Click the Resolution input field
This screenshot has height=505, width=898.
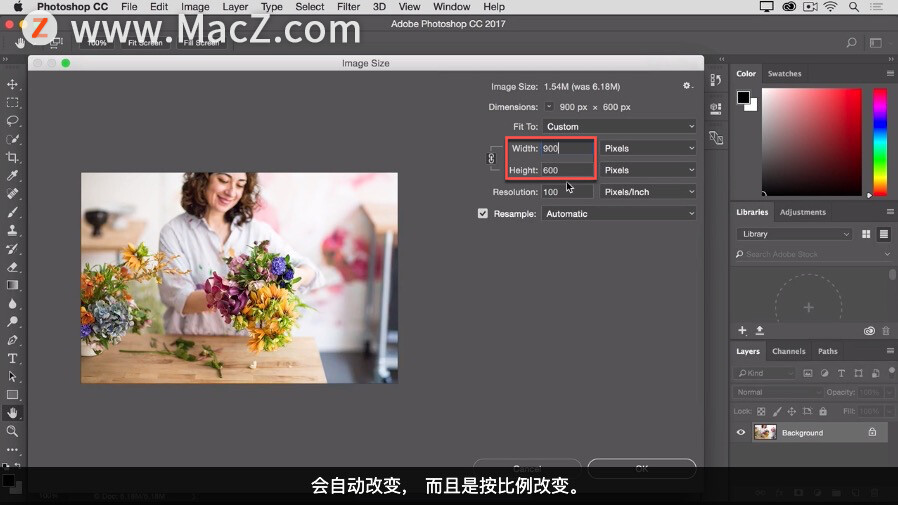[x=568, y=192]
